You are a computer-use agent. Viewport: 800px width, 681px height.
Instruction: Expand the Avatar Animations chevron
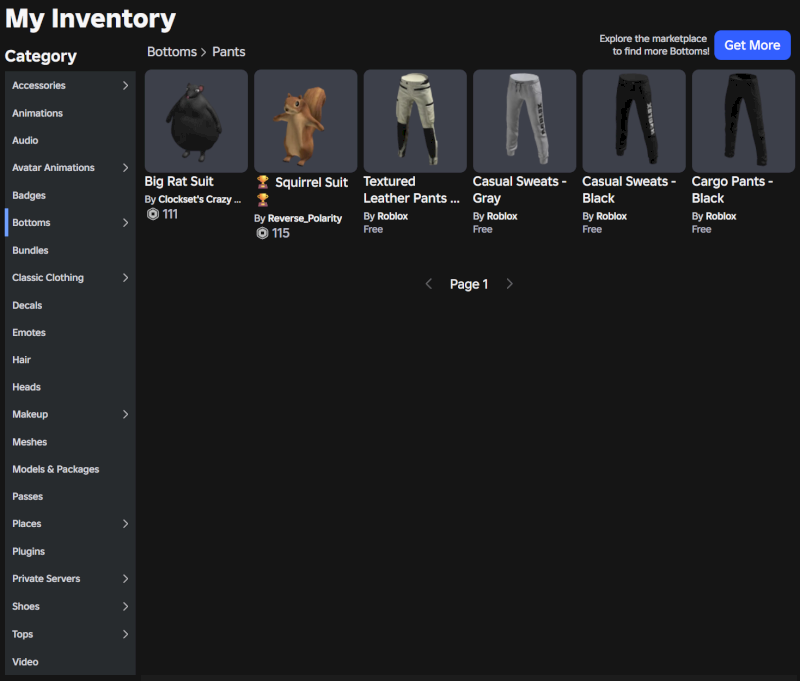click(x=126, y=167)
